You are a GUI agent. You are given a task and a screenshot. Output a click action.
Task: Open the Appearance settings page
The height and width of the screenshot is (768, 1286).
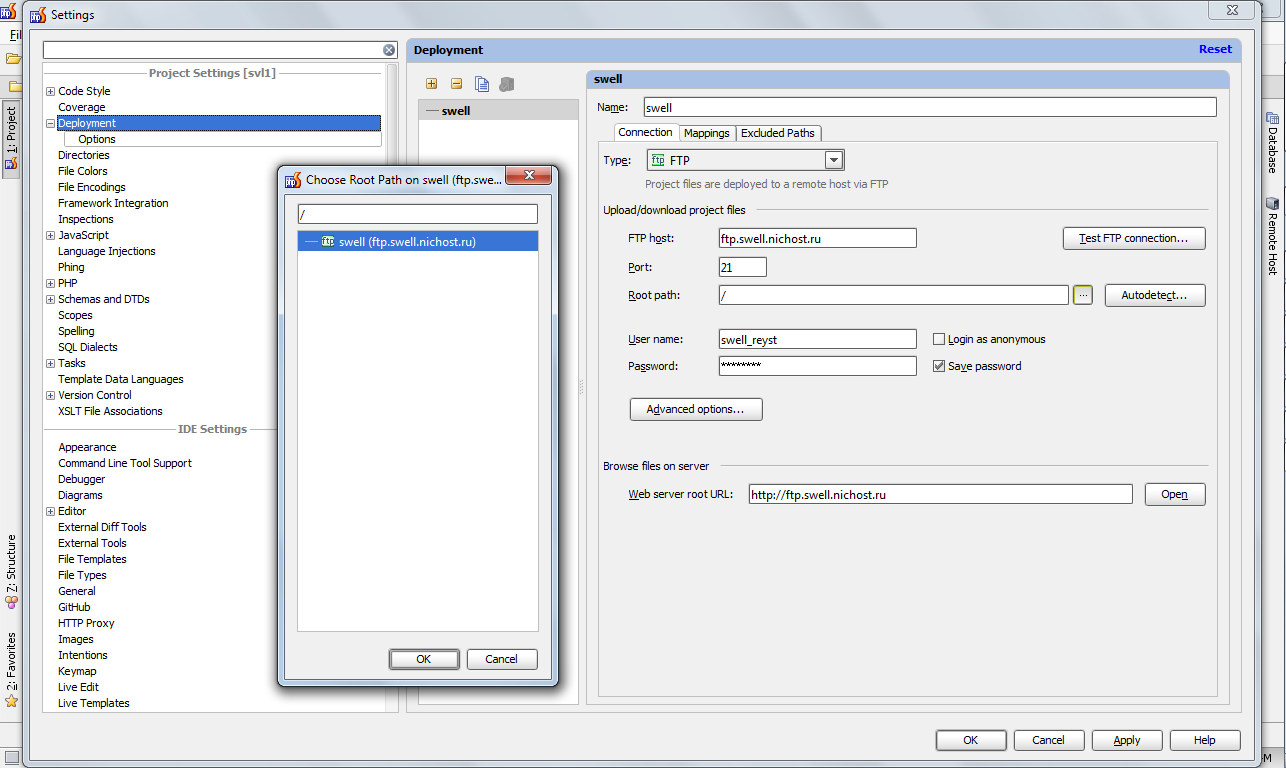tap(87, 447)
